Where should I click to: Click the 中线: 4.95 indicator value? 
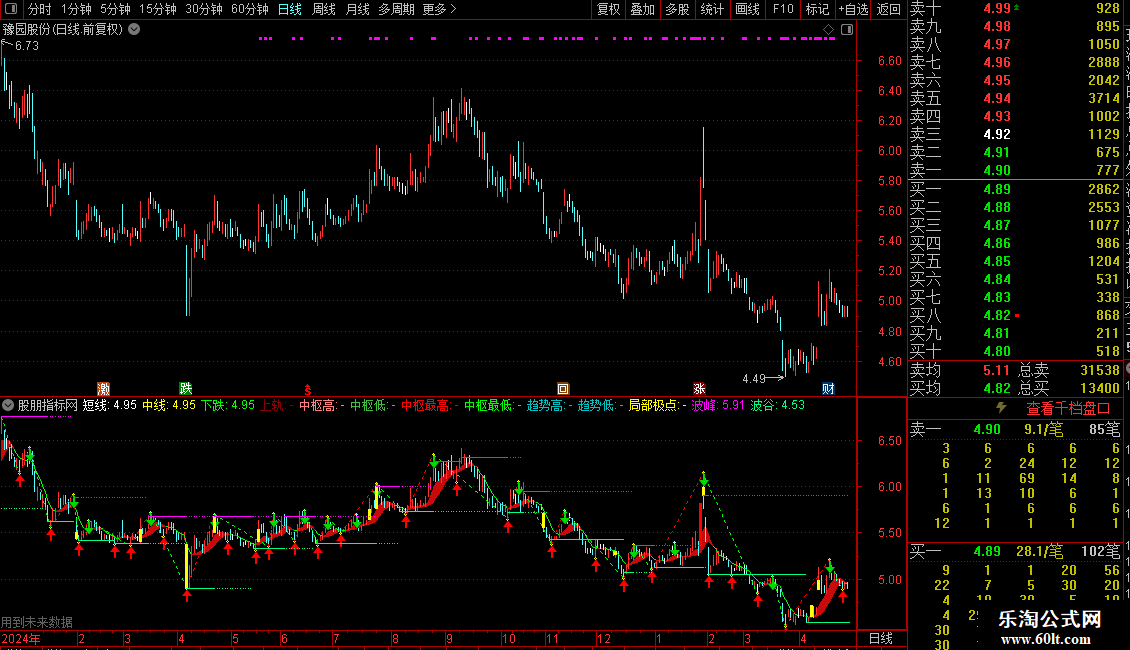169,405
